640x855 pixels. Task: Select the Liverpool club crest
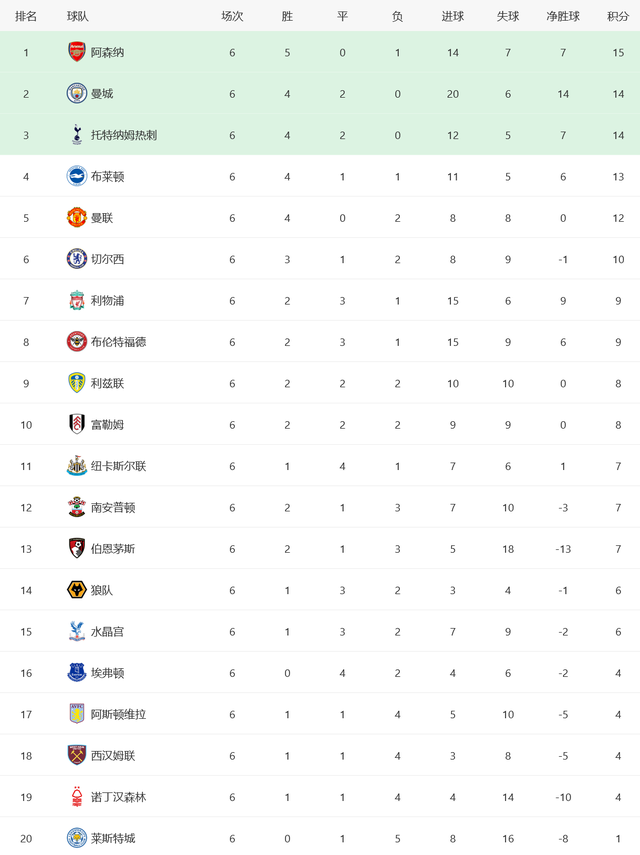(x=77, y=300)
